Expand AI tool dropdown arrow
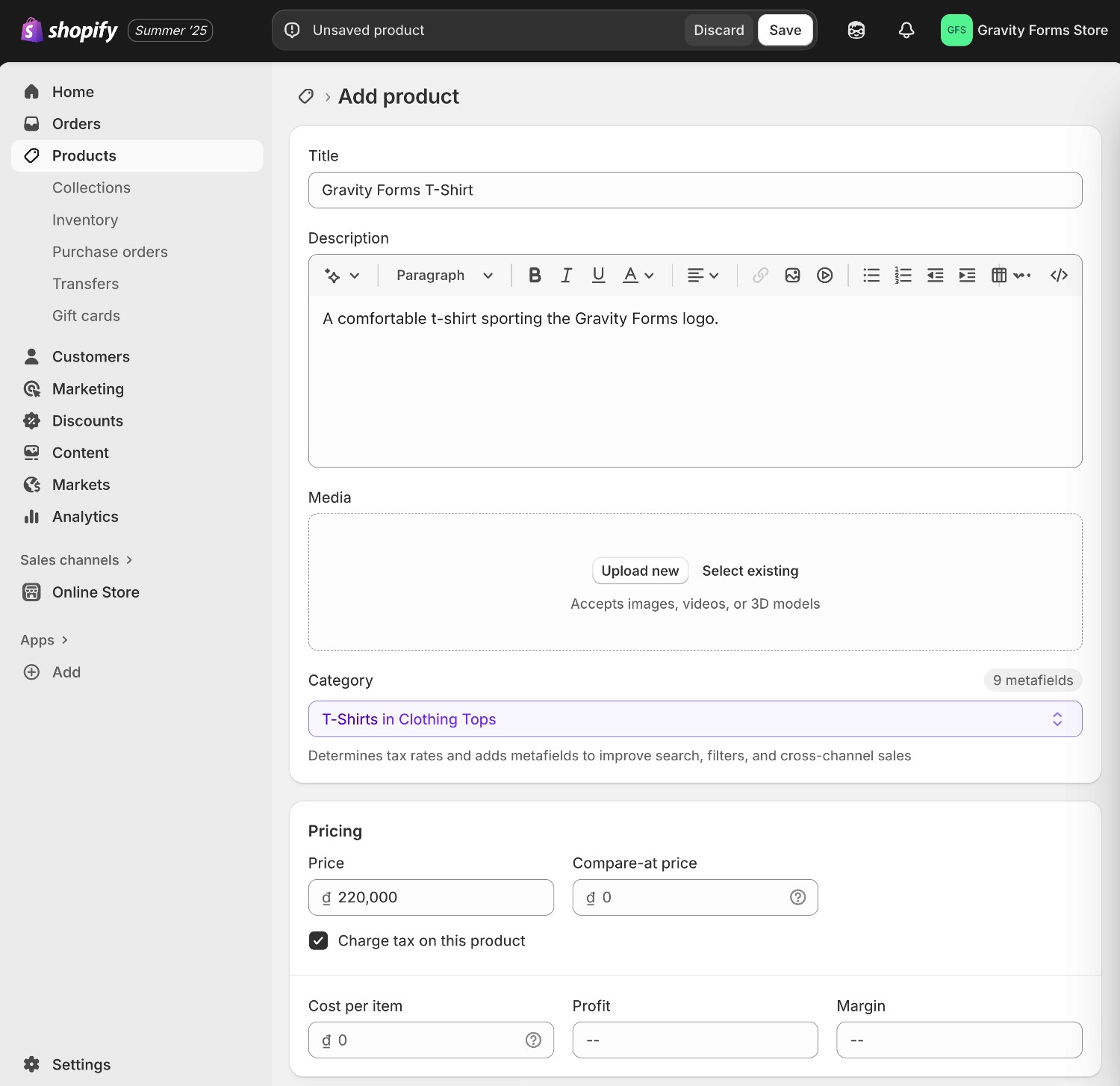The height and width of the screenshot is (1086, 1120). [355, 276]
